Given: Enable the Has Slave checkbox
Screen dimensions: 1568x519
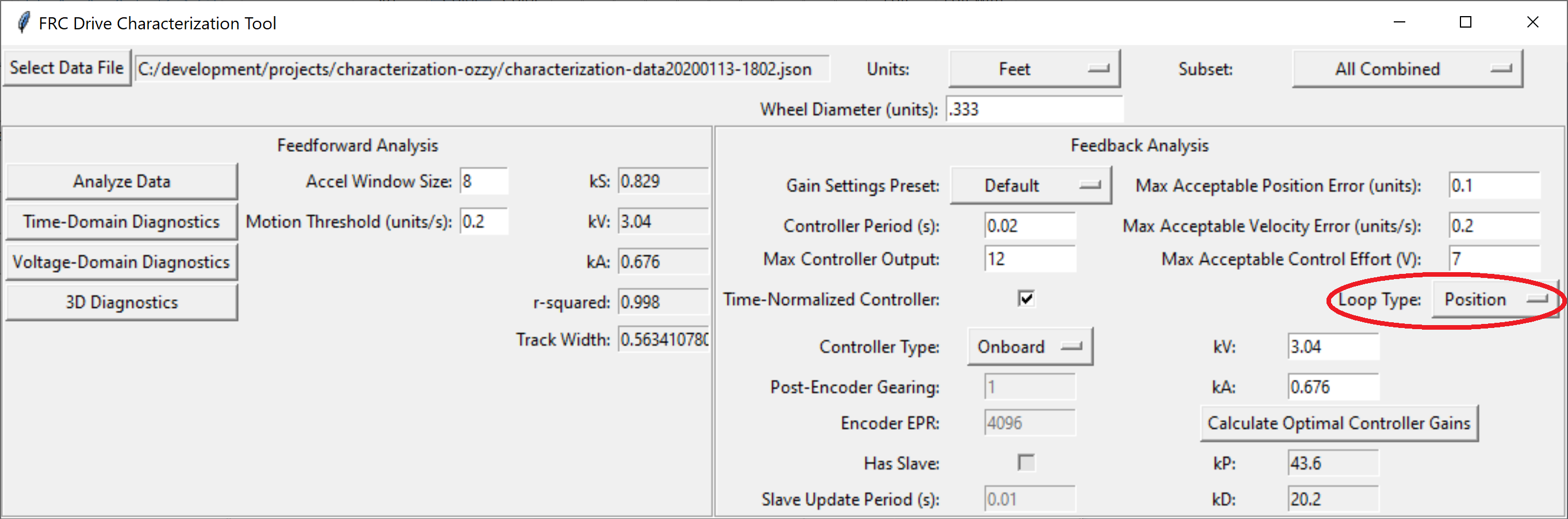Looking at the screenshot, I should 1026,463.
